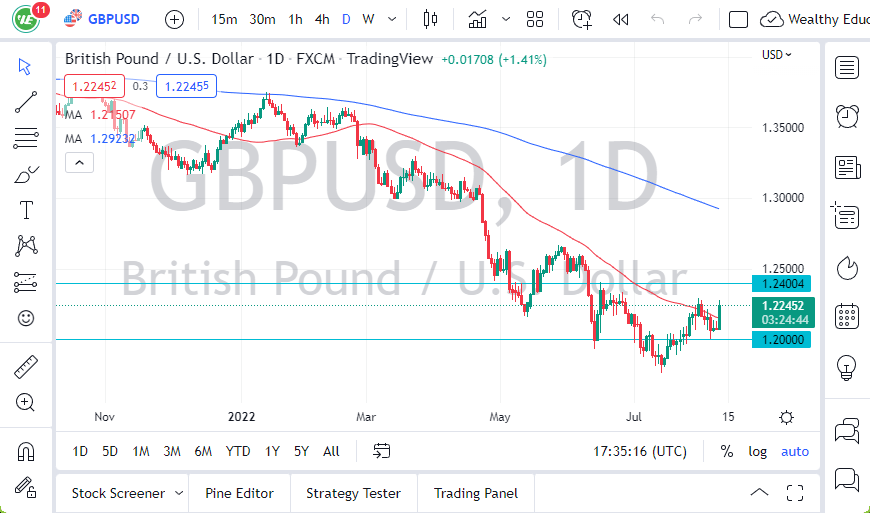The height and width of the screenshot is (513, 870).
Task: Open chart settings gear icon
Action: (x=787, y=418)
